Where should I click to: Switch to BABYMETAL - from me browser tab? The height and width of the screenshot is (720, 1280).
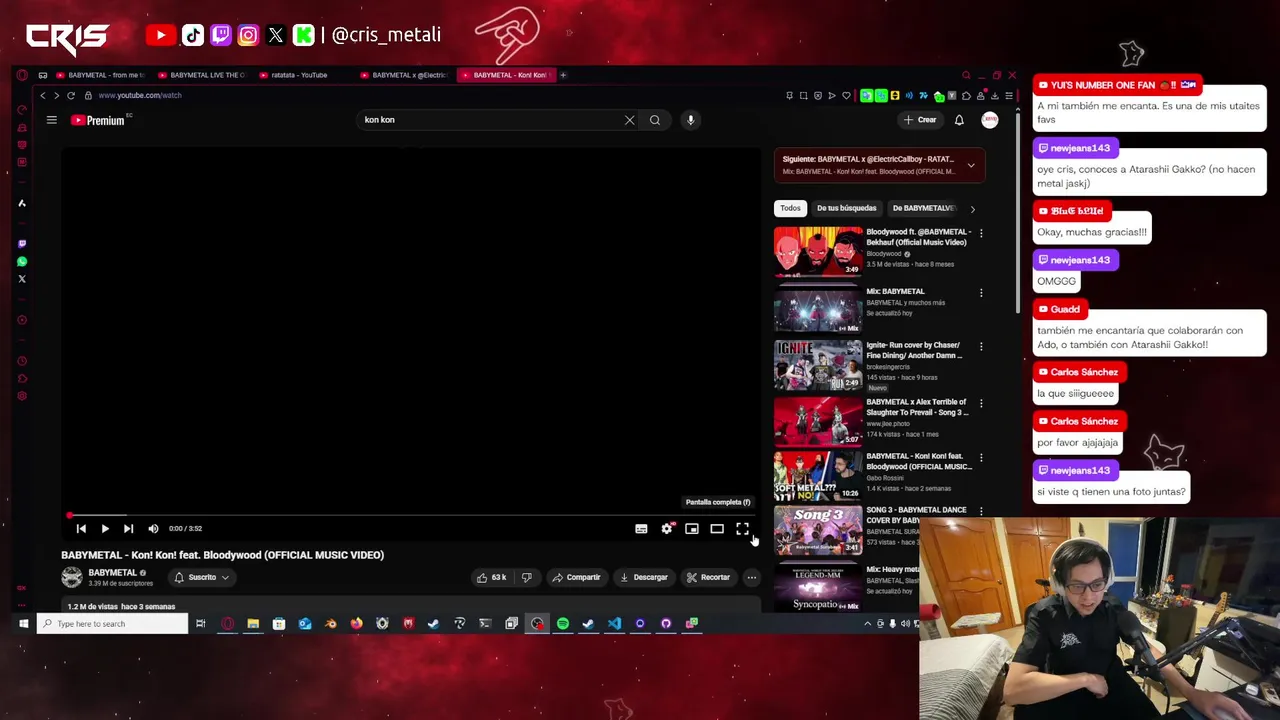pos(100,75)
